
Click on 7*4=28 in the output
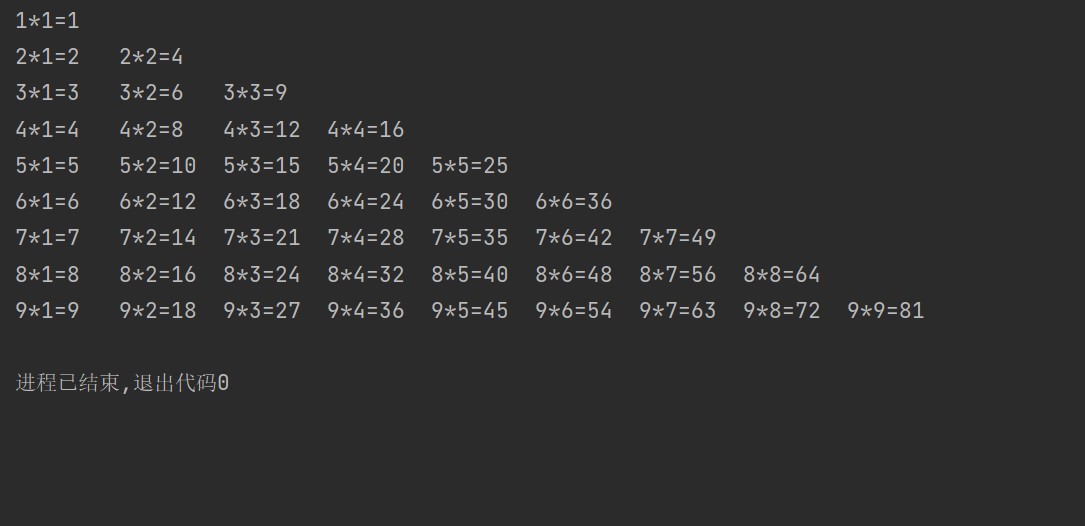tap(365, 238)
